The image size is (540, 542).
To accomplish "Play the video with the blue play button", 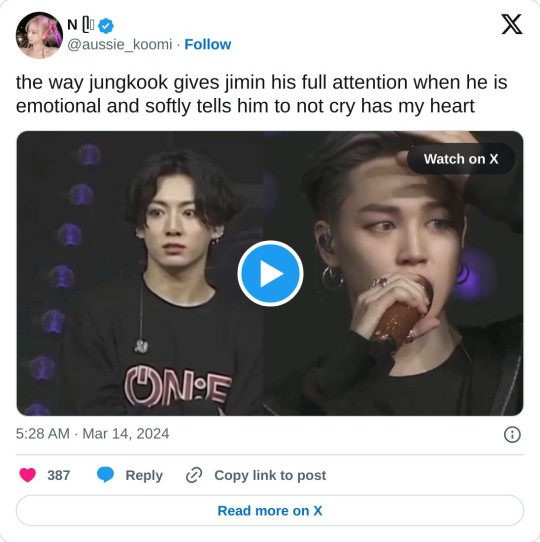I will (x=270, y=273).
